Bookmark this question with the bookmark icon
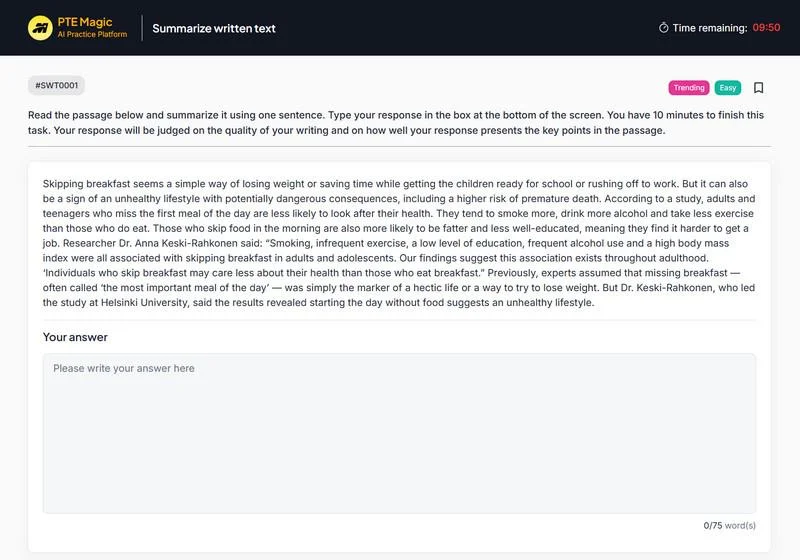This screenshot has height=560, width=800. click(x=758, y=88)
